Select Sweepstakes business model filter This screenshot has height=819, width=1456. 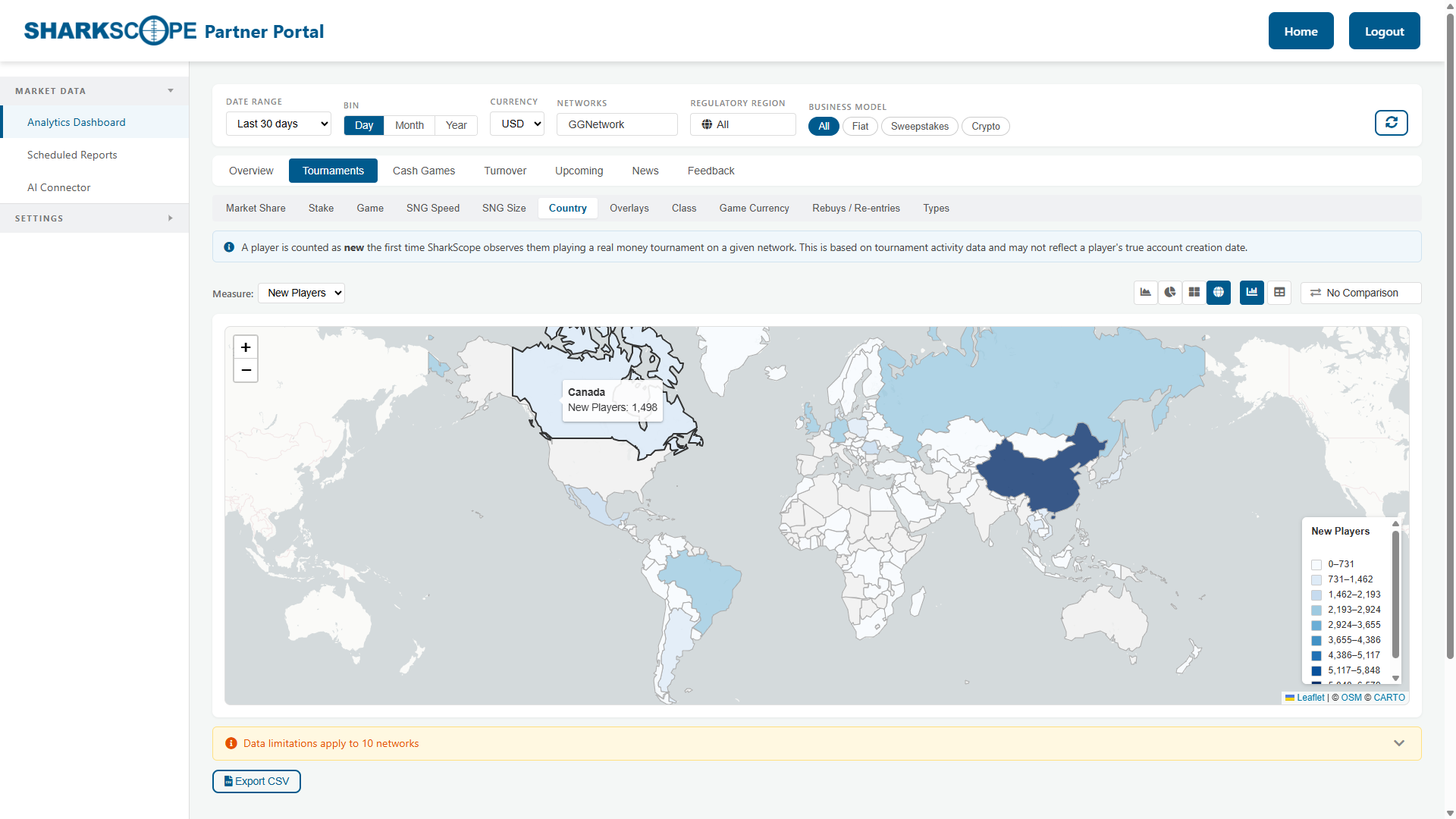[920, 126]
